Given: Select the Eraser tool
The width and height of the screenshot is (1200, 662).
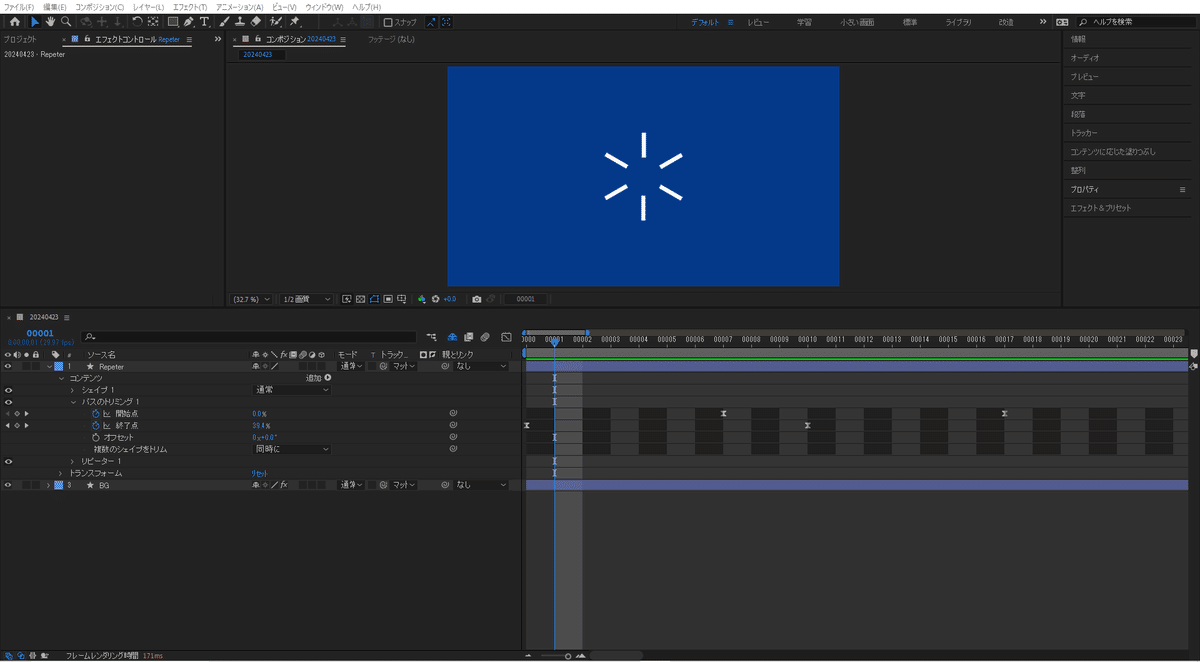Looking at the screenshot, I should point(256,21).
